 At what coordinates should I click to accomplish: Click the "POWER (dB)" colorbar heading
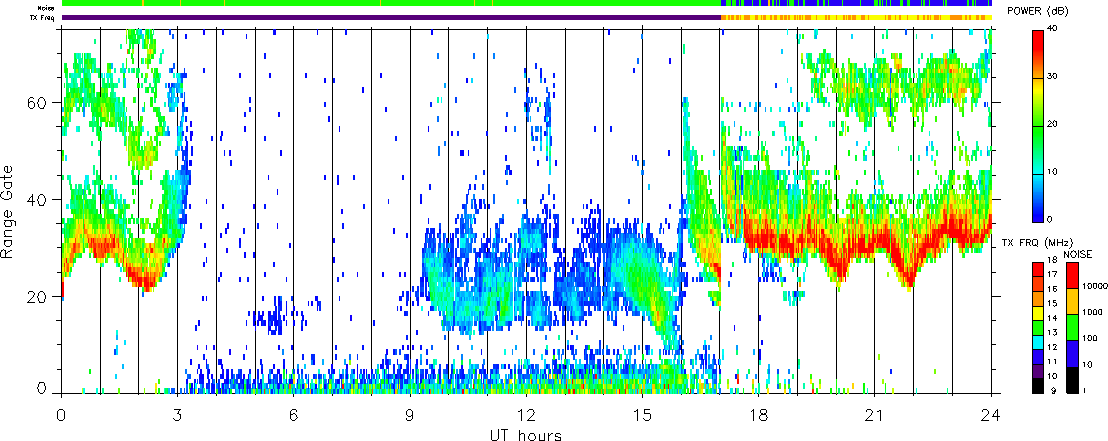(x=1039, y=12)
